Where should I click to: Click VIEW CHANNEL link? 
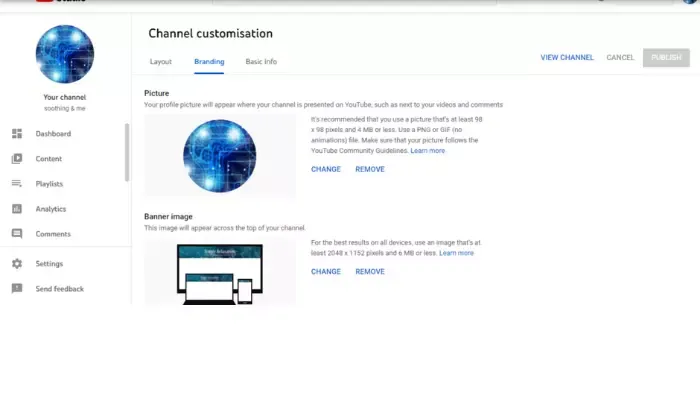pyautogui.click(x=567, y=58)
